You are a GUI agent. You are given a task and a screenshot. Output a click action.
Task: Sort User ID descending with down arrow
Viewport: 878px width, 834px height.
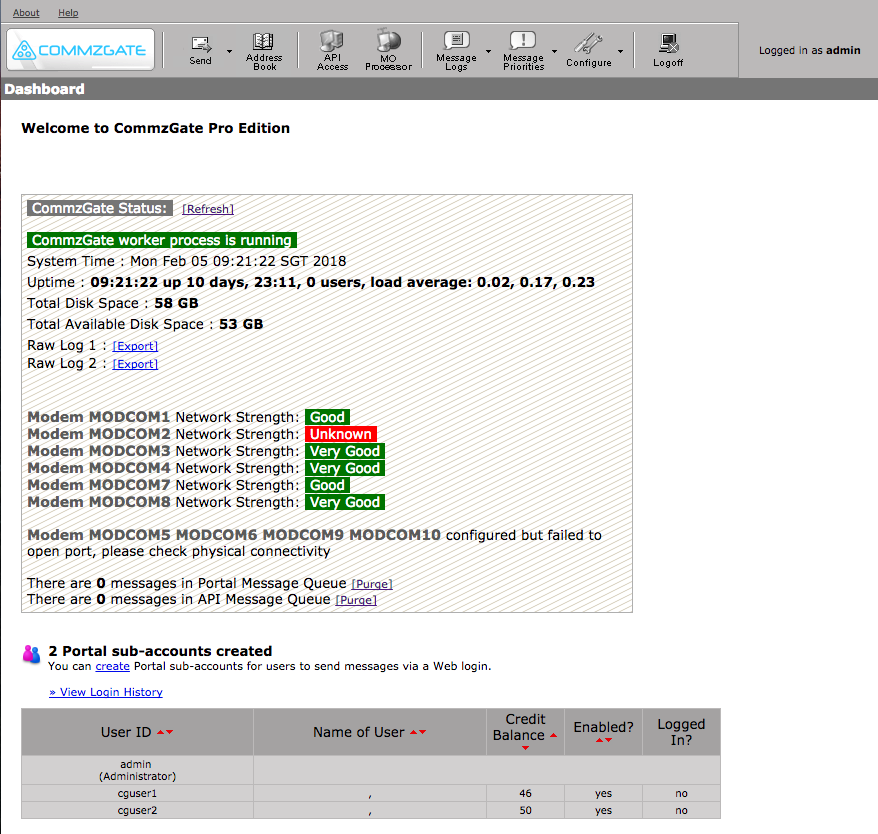pos(170,732)
